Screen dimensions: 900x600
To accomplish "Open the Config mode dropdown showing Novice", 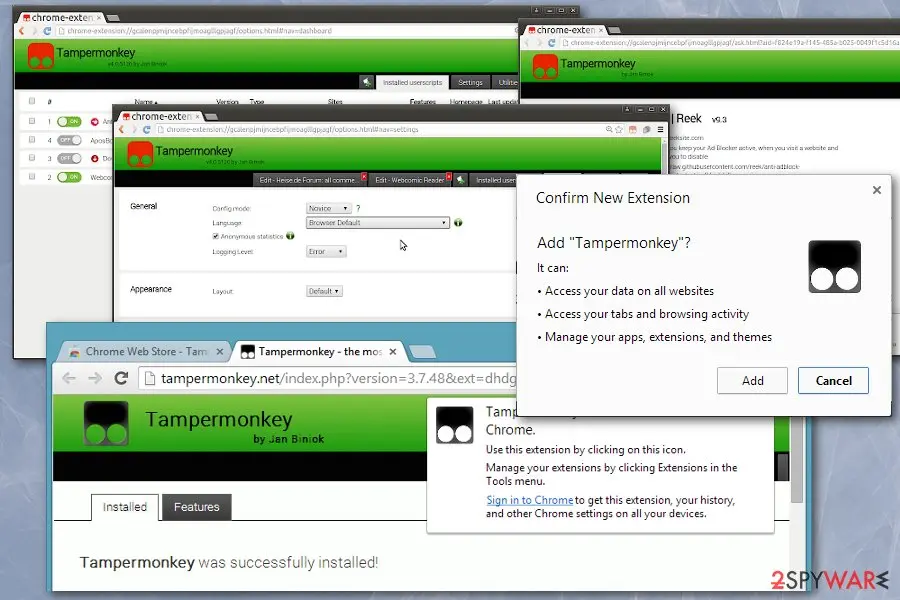I will (x=328, y=208).
